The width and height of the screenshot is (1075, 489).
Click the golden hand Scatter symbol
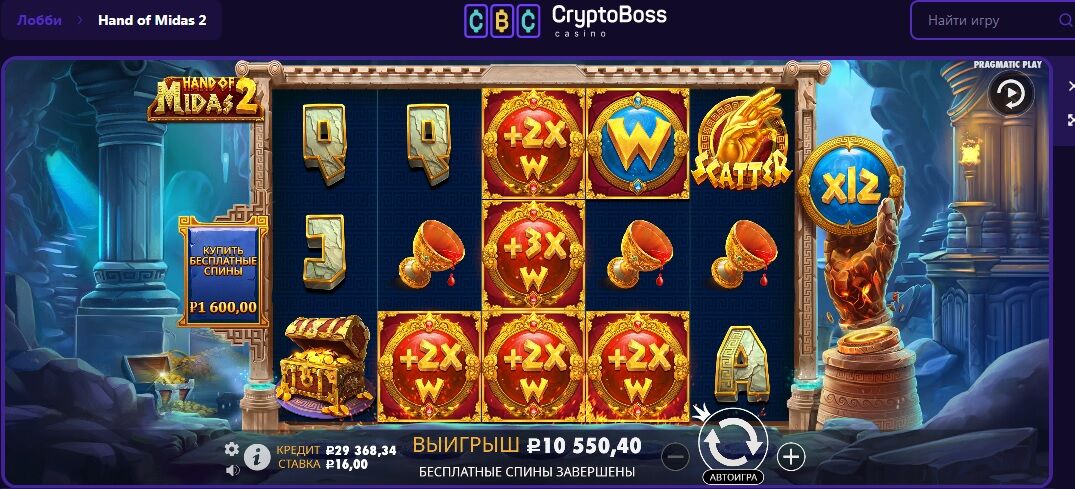(742, 141)
